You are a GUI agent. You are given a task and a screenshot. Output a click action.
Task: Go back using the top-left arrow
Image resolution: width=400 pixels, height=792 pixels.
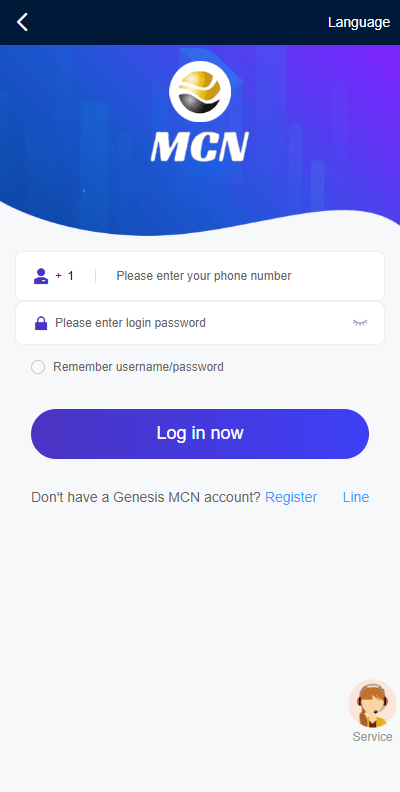[22, 22]
